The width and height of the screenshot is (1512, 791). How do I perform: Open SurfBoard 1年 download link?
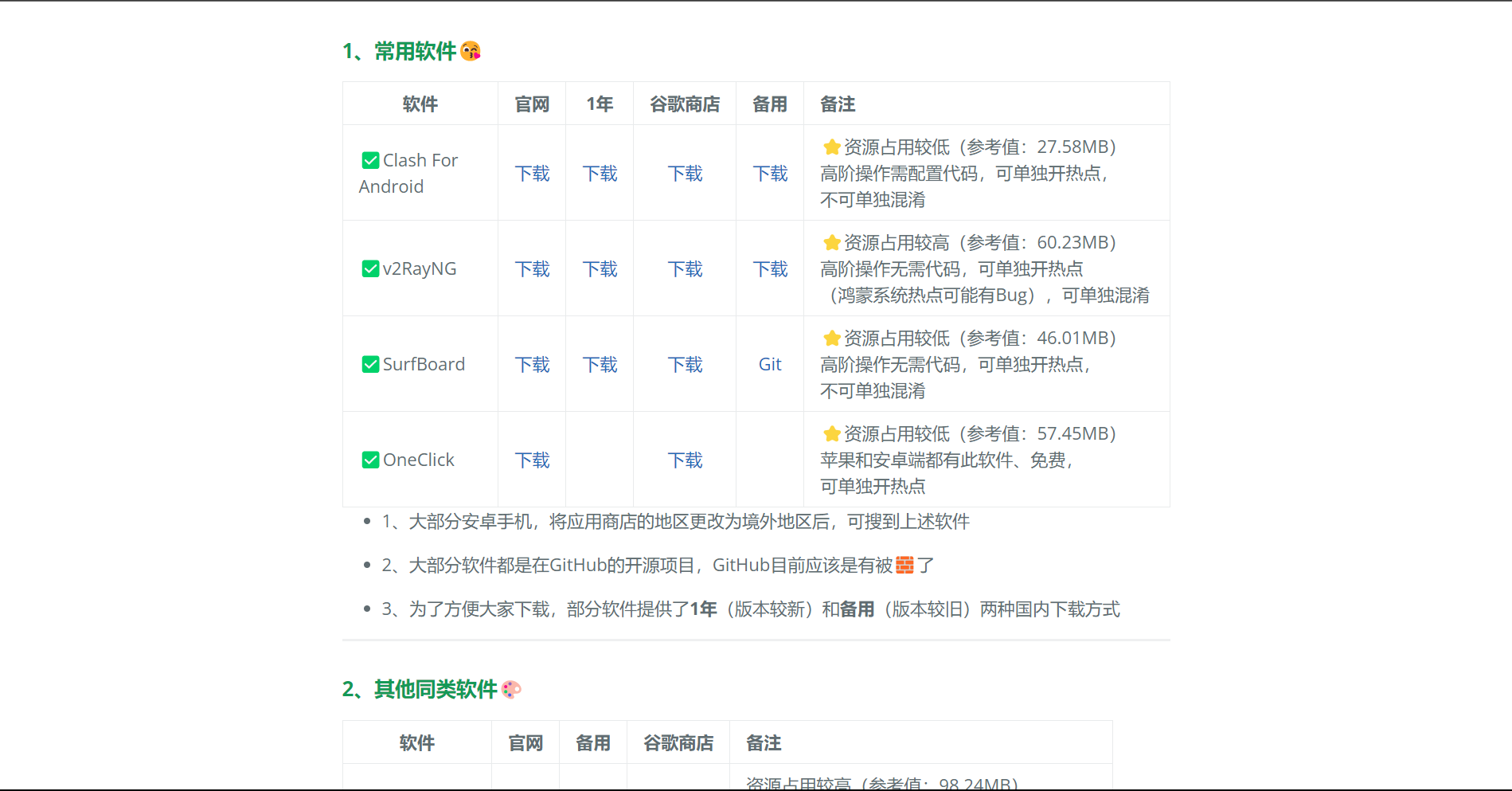600,364
